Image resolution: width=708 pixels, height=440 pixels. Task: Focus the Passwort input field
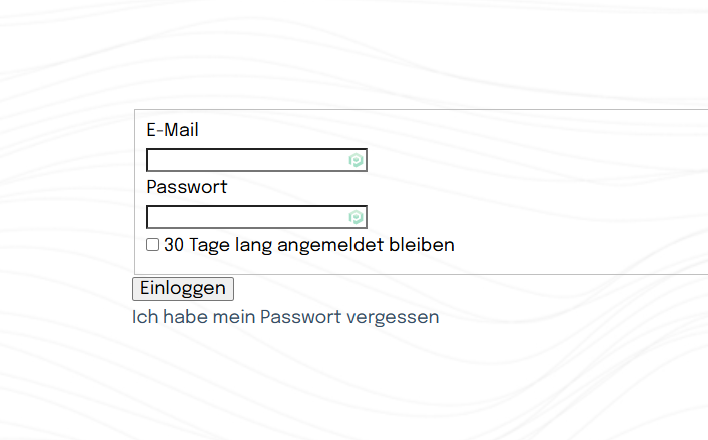[x=245, y=217]
